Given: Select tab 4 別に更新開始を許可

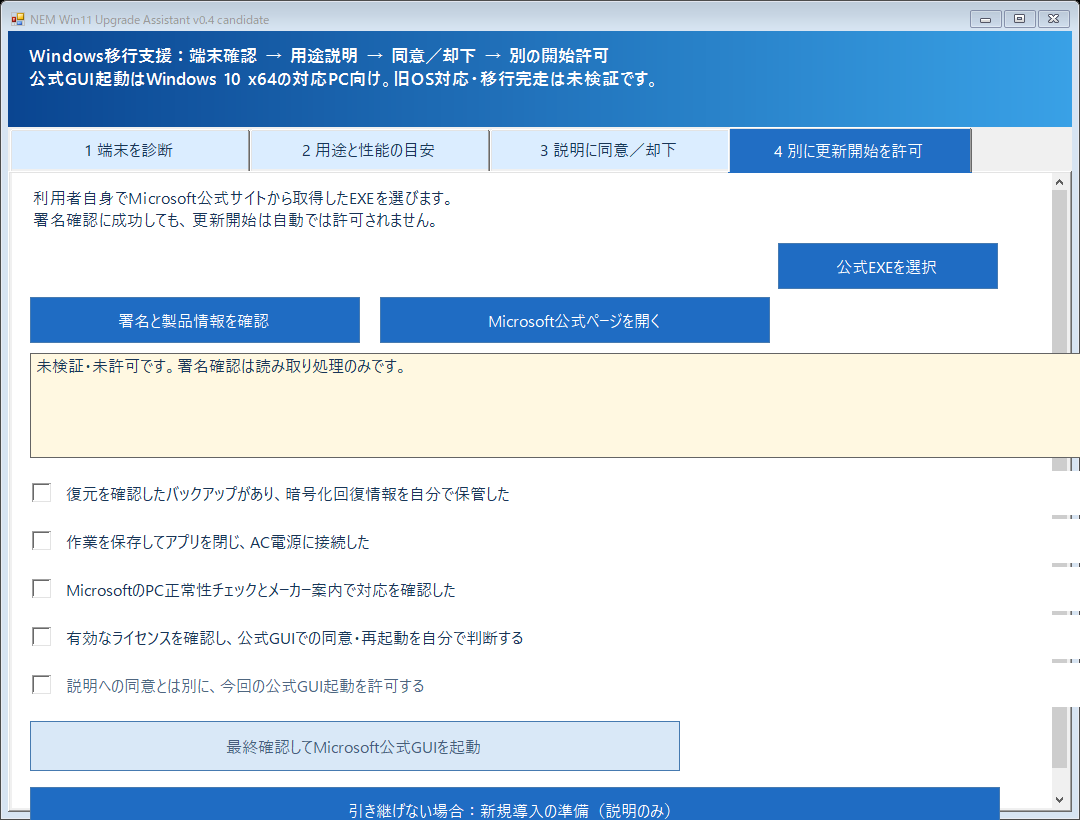Looking at the screenshot, I should [849, 150].
